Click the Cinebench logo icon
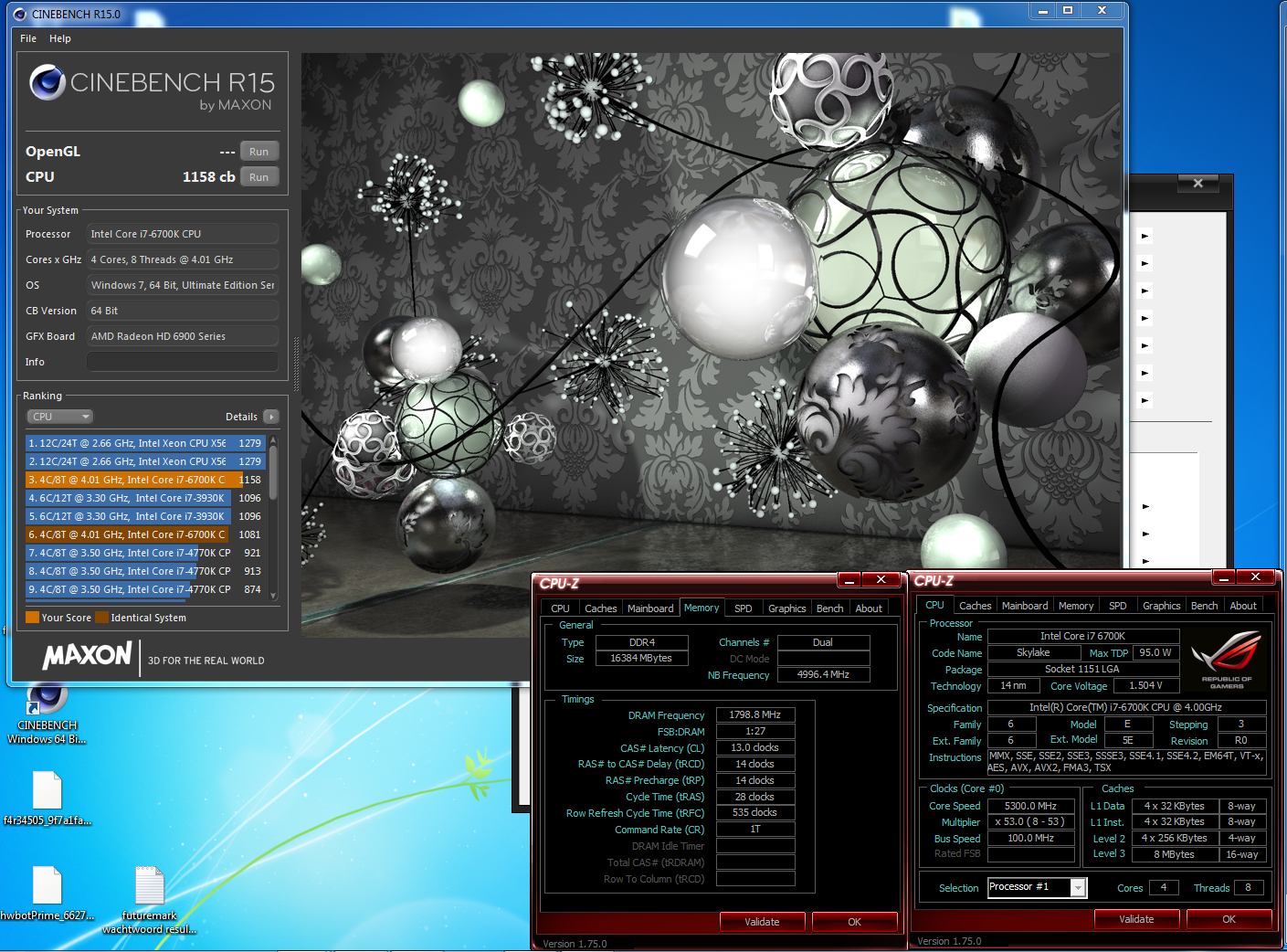 47,82
